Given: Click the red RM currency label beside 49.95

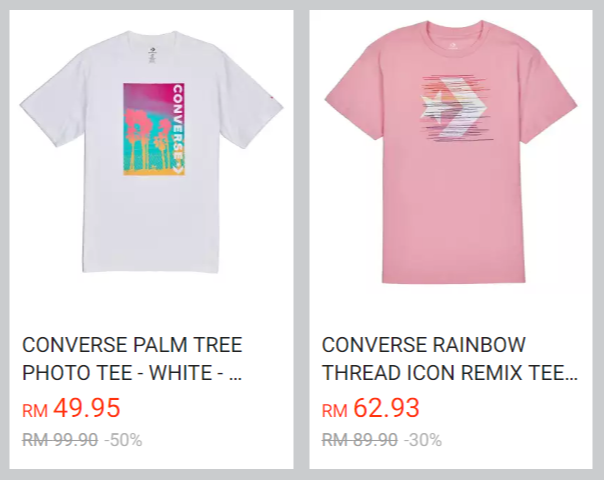Looking at the screenshot, I should click(35, 411).
